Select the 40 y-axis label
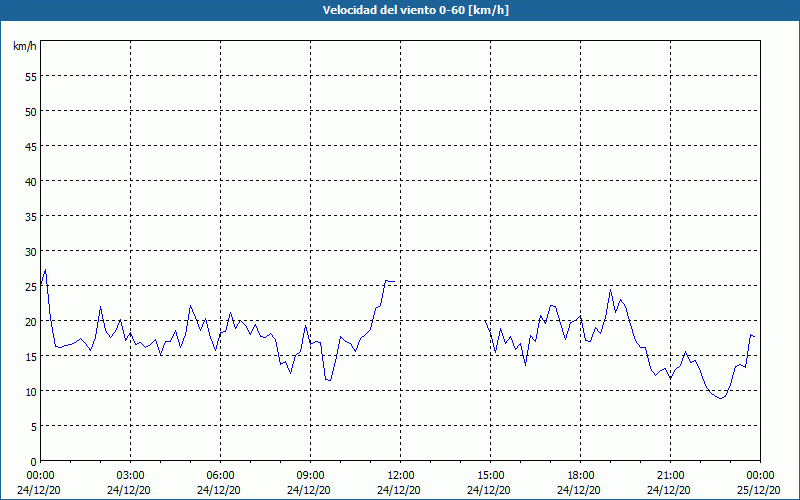Image resolution: width=800 pixels, height=500 pixels. (31, 184)
